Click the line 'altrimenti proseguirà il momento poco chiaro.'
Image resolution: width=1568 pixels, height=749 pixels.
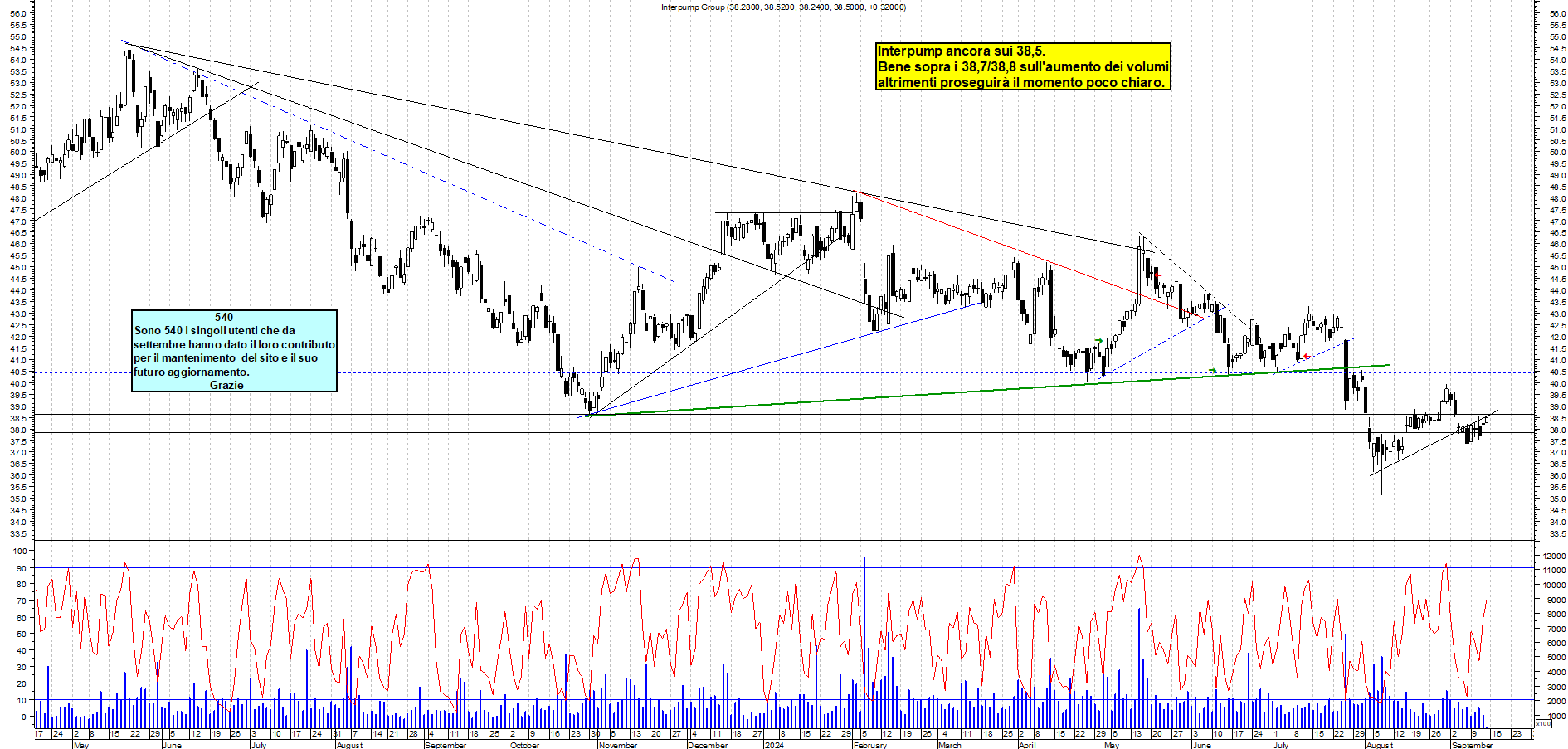pyautogui.click(x=1021, y=82)
